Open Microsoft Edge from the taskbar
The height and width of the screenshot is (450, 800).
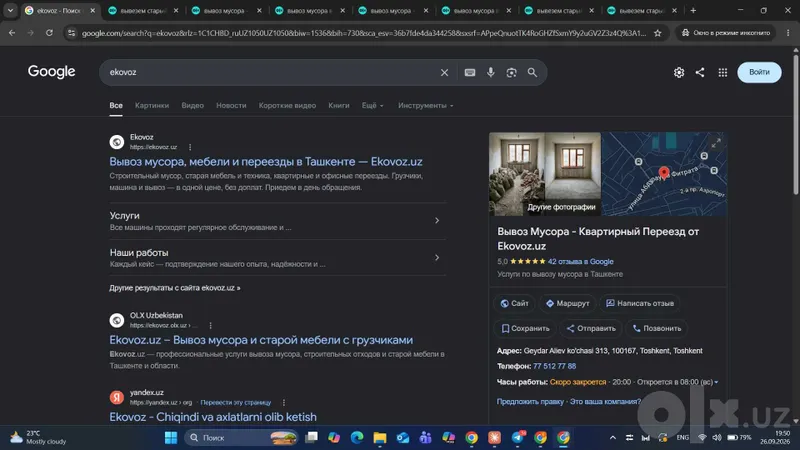(x=357, y=437)
